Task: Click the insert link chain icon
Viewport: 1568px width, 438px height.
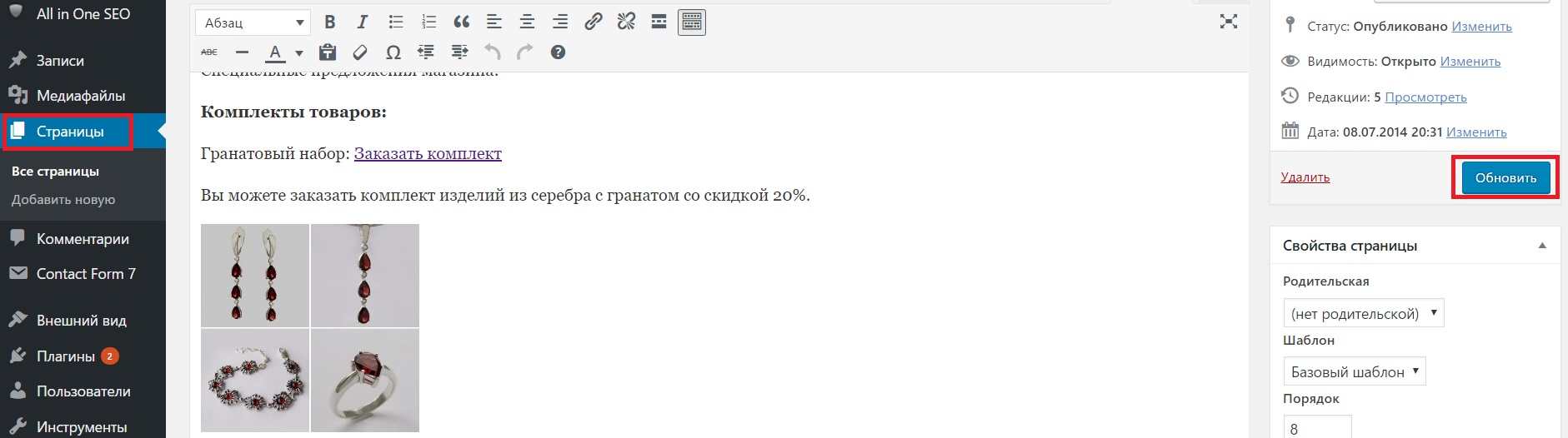Action: [x=593, y=22]
